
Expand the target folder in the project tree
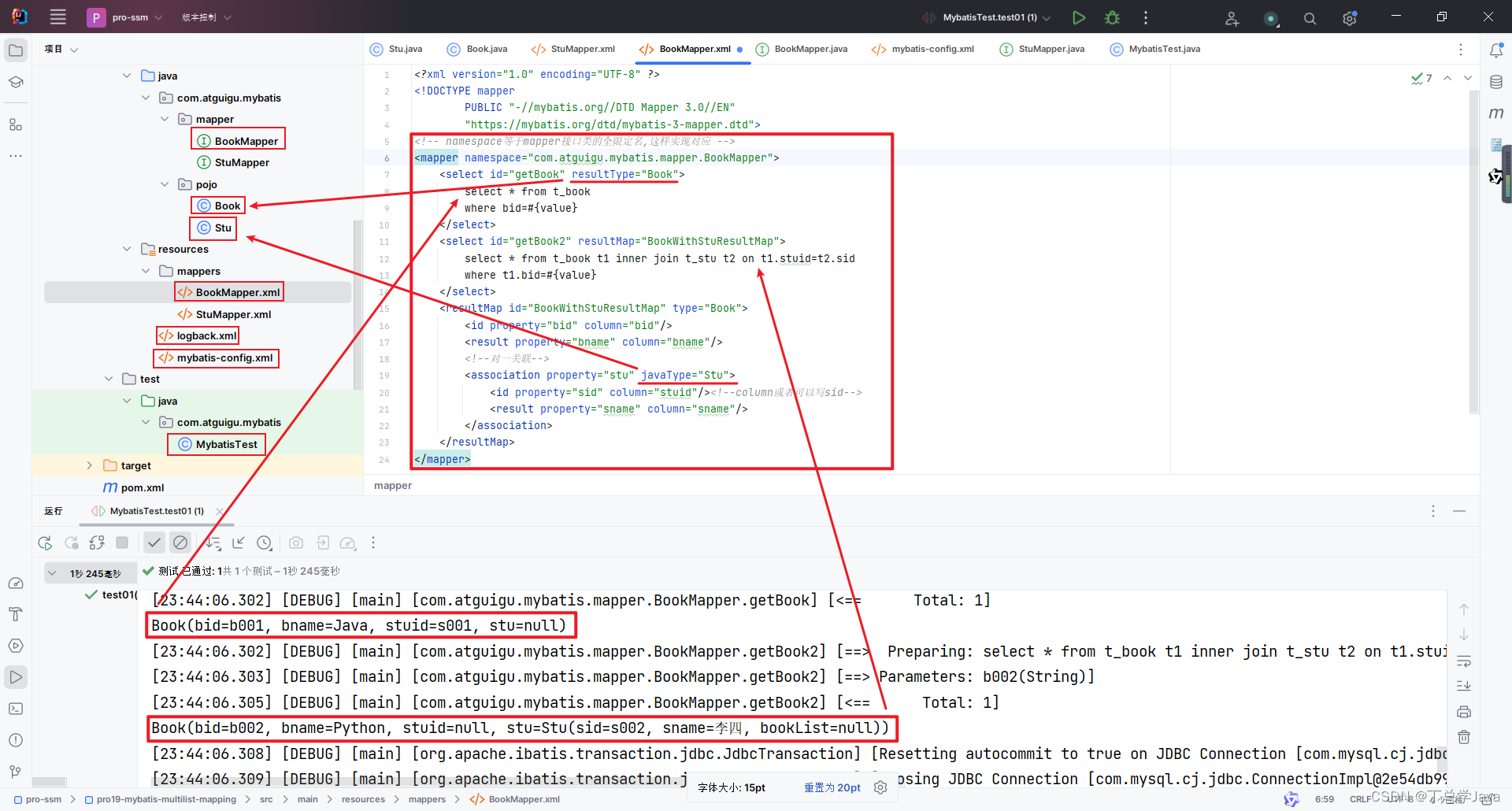pyautogui.click(x=89, y=465)
